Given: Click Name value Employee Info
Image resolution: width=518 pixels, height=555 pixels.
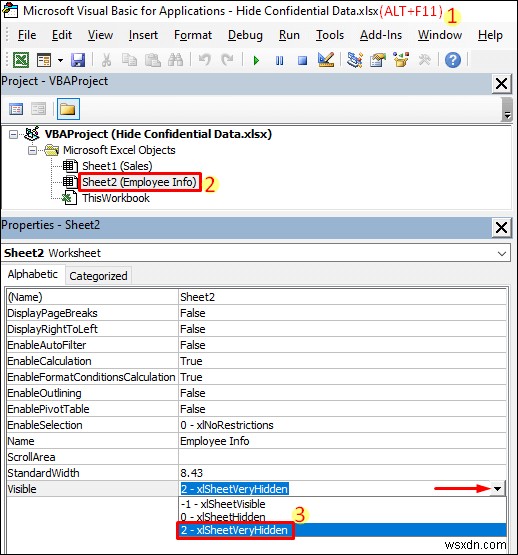Looking at the screenshot, I should 342,441.
